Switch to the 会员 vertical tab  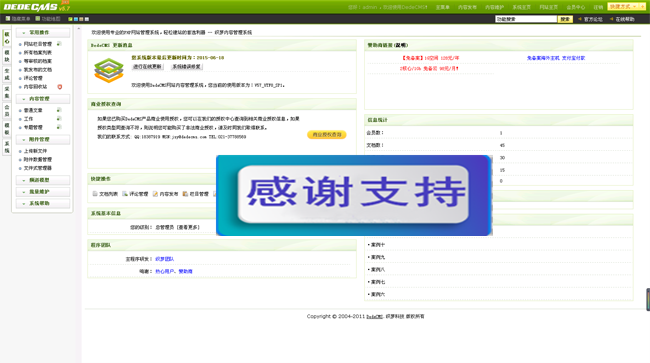tap(7, 110)
